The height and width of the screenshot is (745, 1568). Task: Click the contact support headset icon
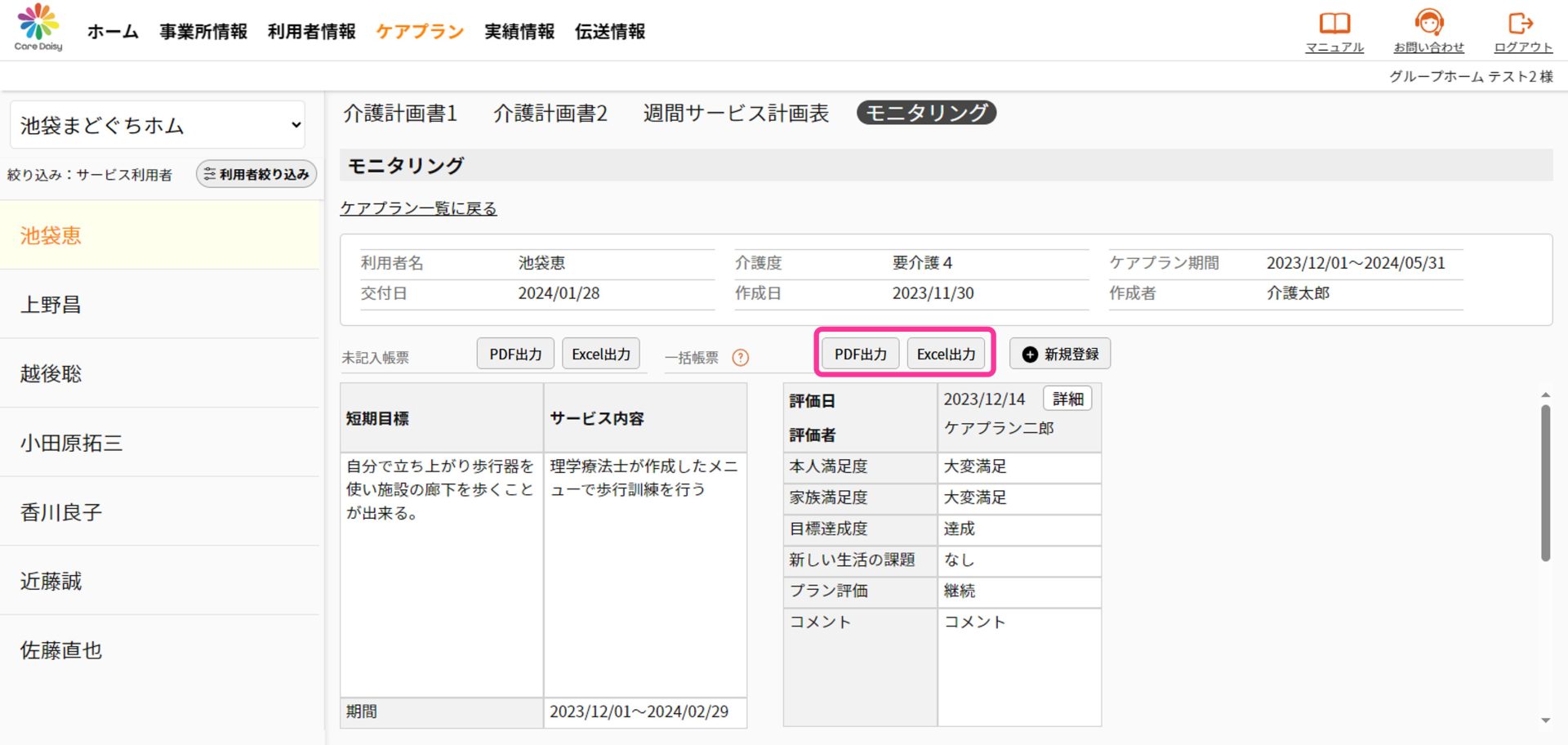tap(1428, 23)
